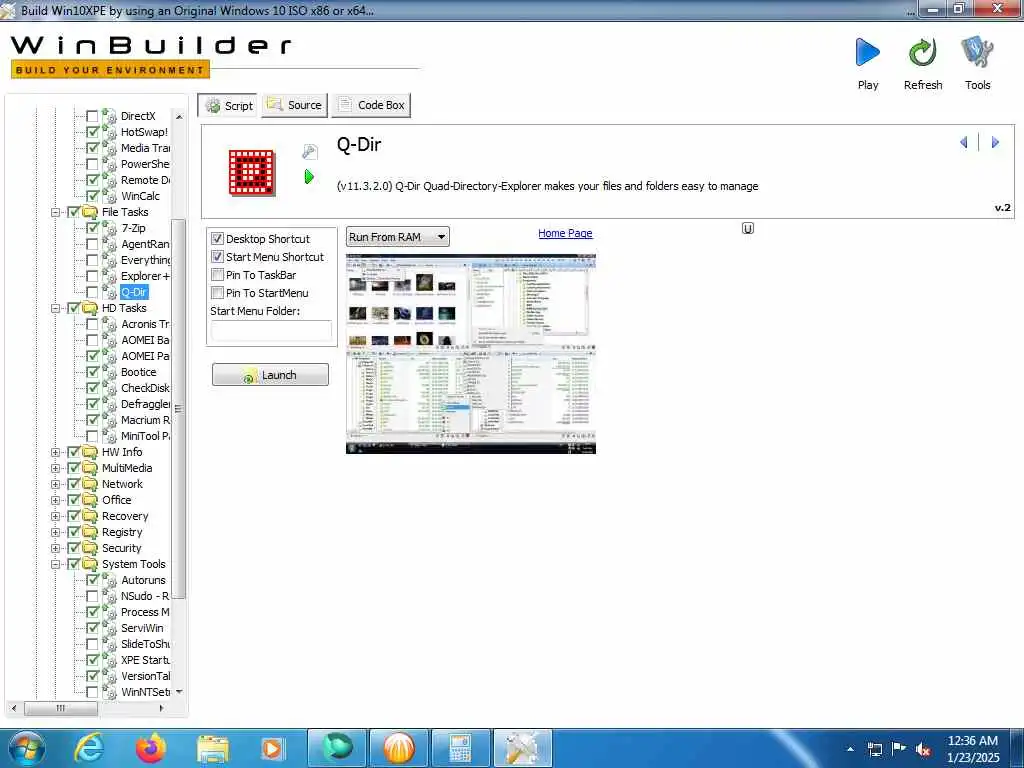Enable the Pin To TaskBar checkbox

(x=217, y=275)
